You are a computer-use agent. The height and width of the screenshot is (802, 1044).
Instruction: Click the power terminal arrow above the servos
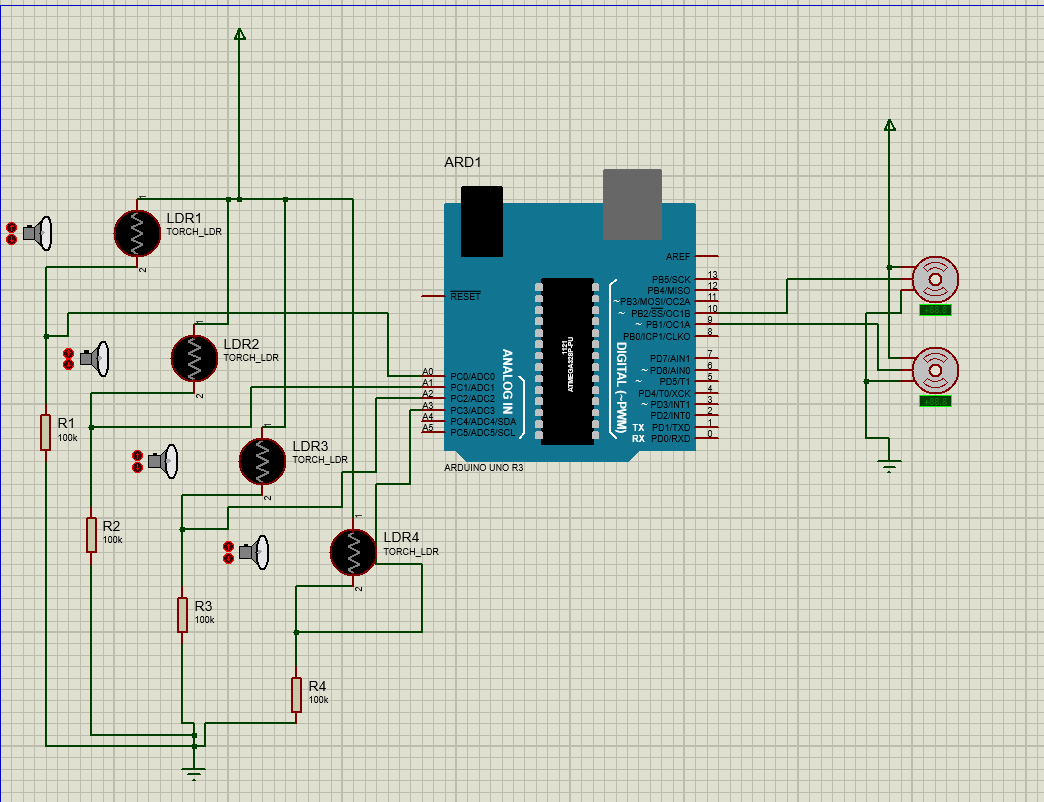[890, 124]
